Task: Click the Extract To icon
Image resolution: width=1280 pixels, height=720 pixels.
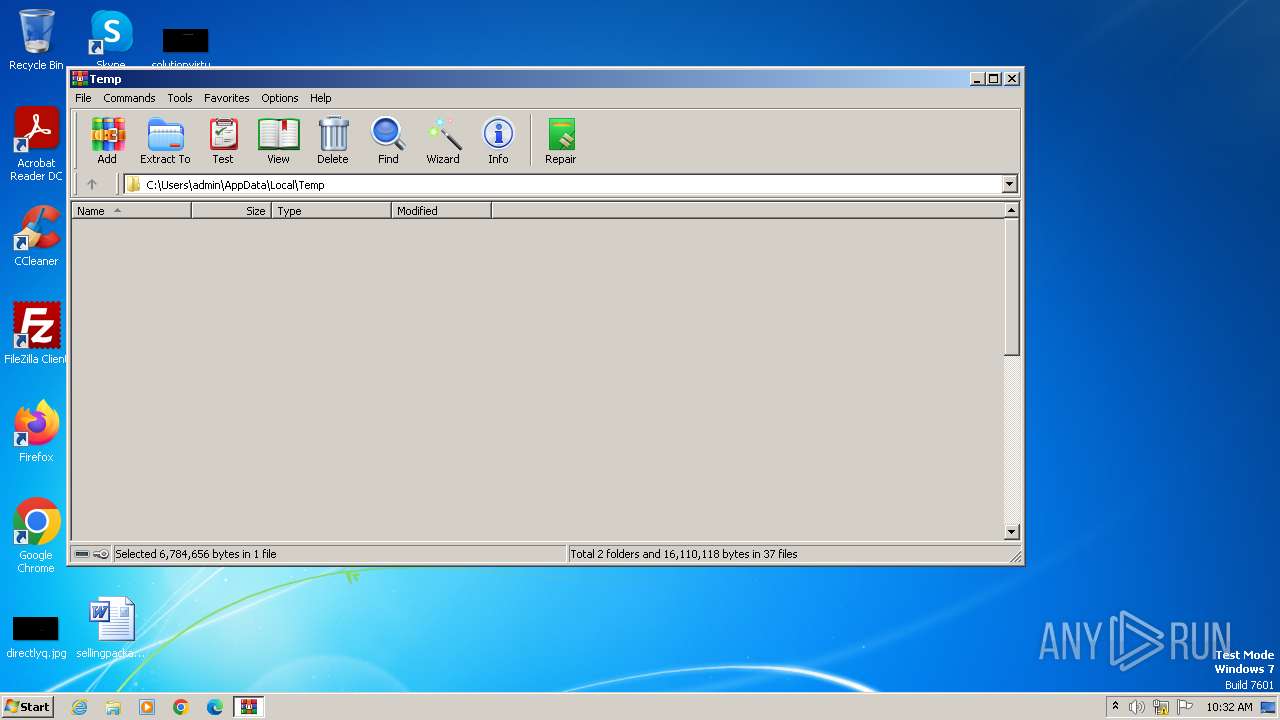Action: point(165,141)
